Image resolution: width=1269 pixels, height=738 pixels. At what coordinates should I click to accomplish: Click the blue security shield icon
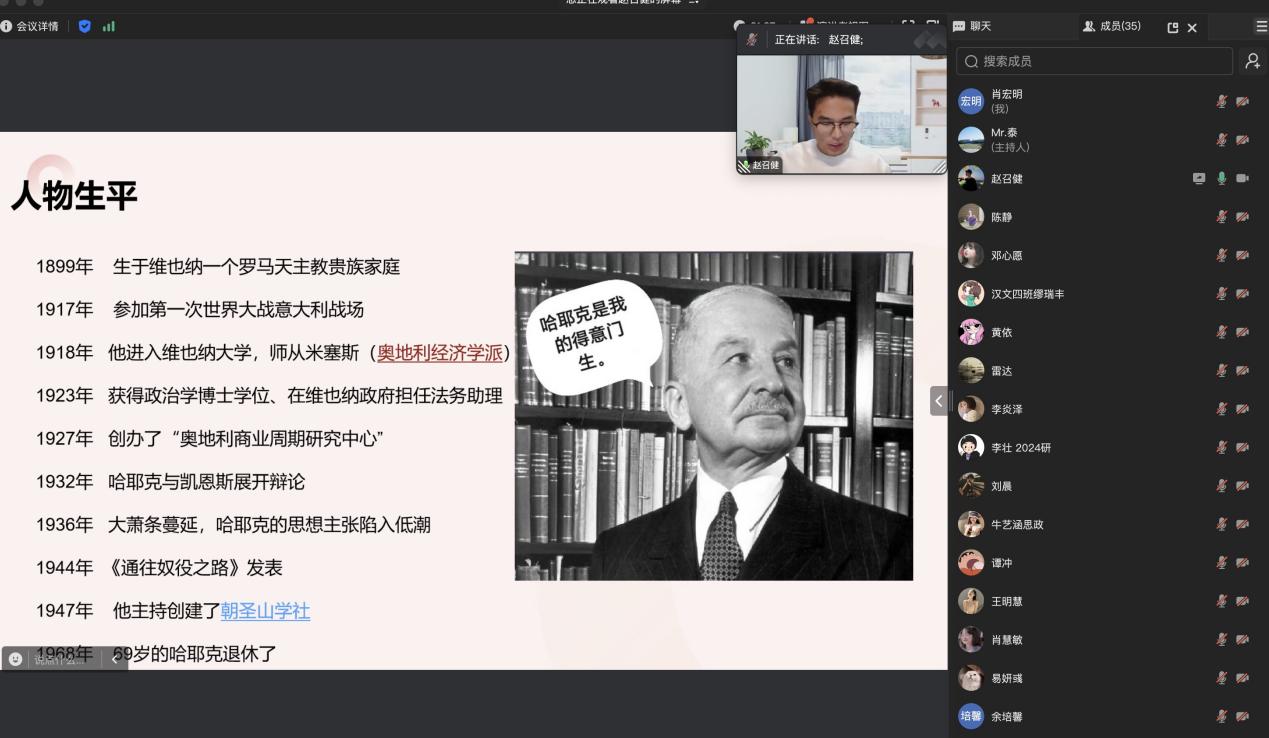click(84, 26)
